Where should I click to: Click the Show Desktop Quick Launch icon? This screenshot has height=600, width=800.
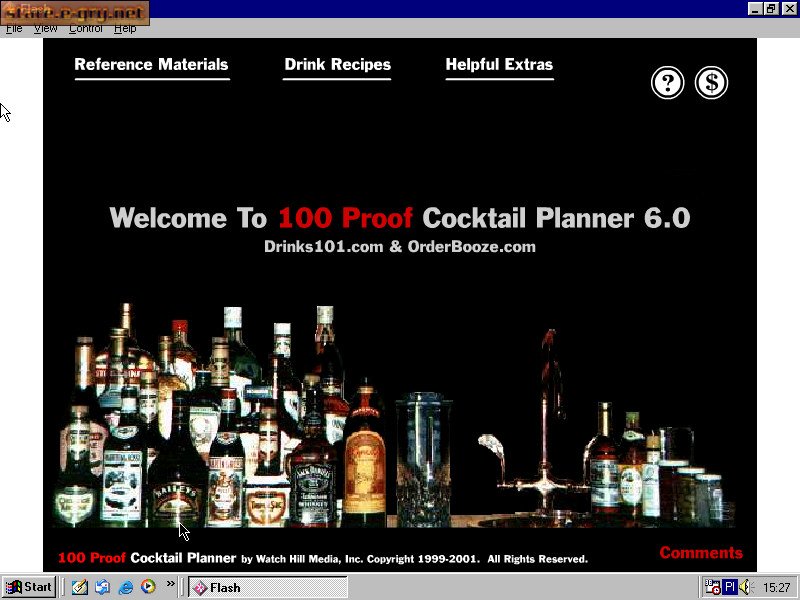coord(80,587)
